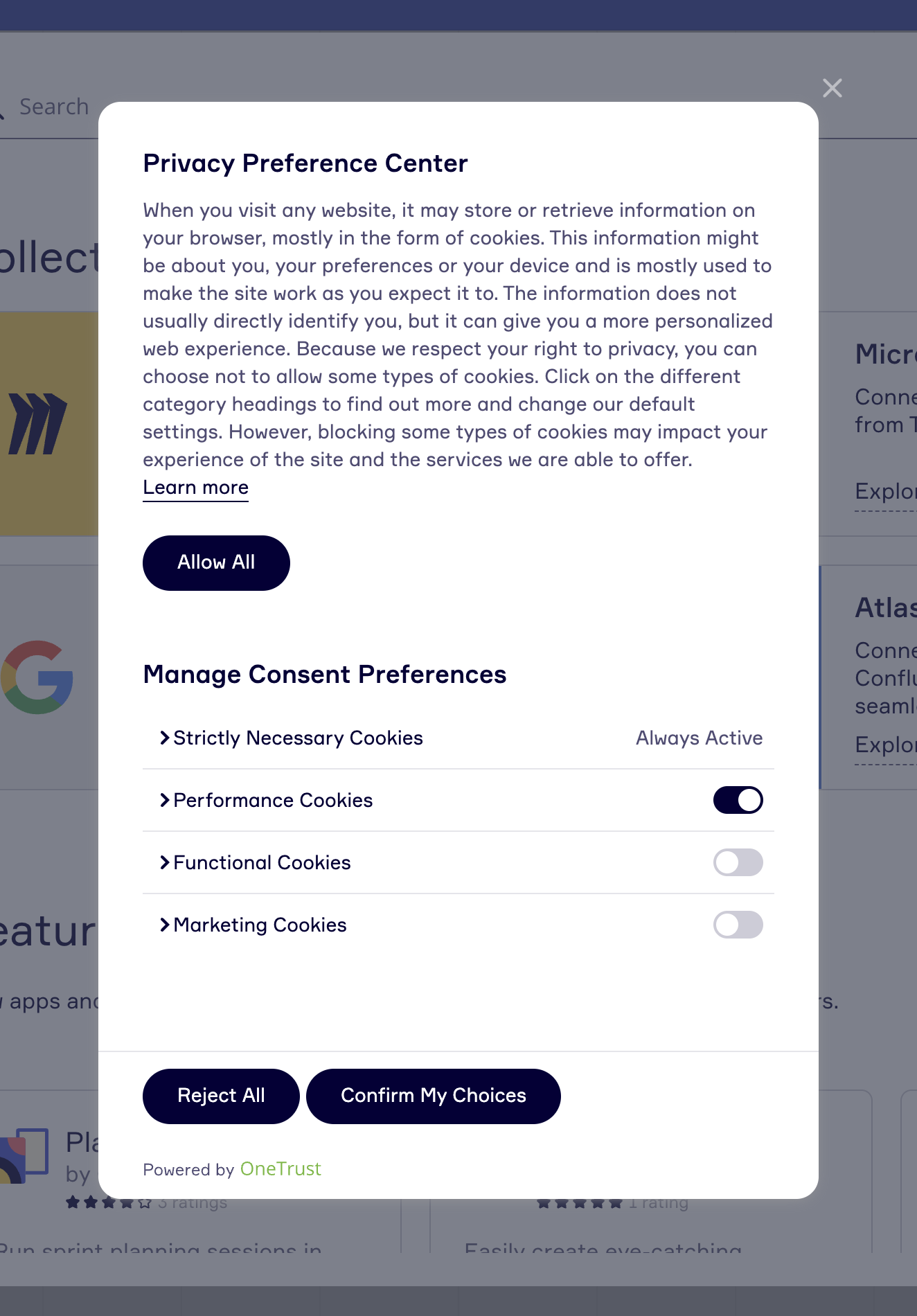Image resolution: width=917 pixels, height=1316 pixels.
Task: Click the Reject All button
Action: pos(221,1096)
